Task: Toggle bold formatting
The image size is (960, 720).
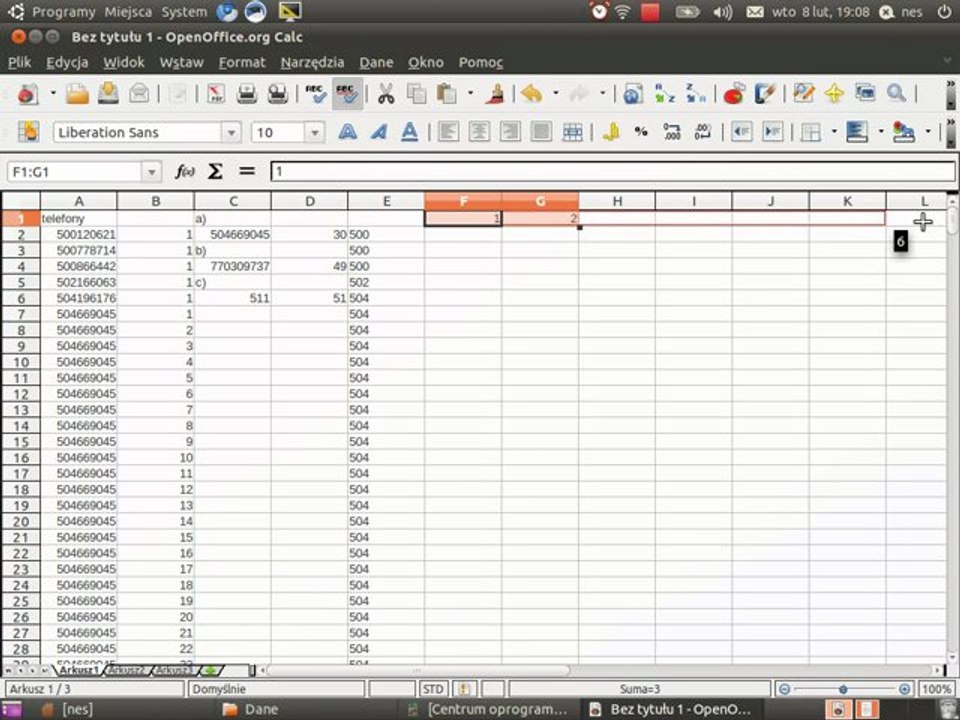Action: click(x=348, y=132)
